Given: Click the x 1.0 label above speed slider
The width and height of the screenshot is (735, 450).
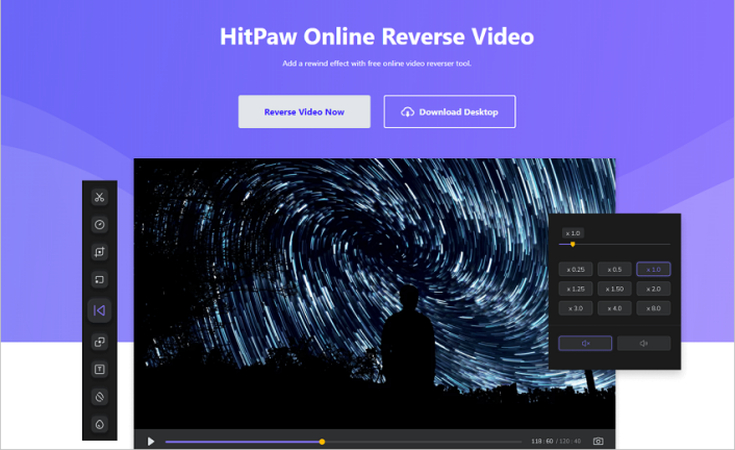Looking at the screenshot, I should 573,233.
